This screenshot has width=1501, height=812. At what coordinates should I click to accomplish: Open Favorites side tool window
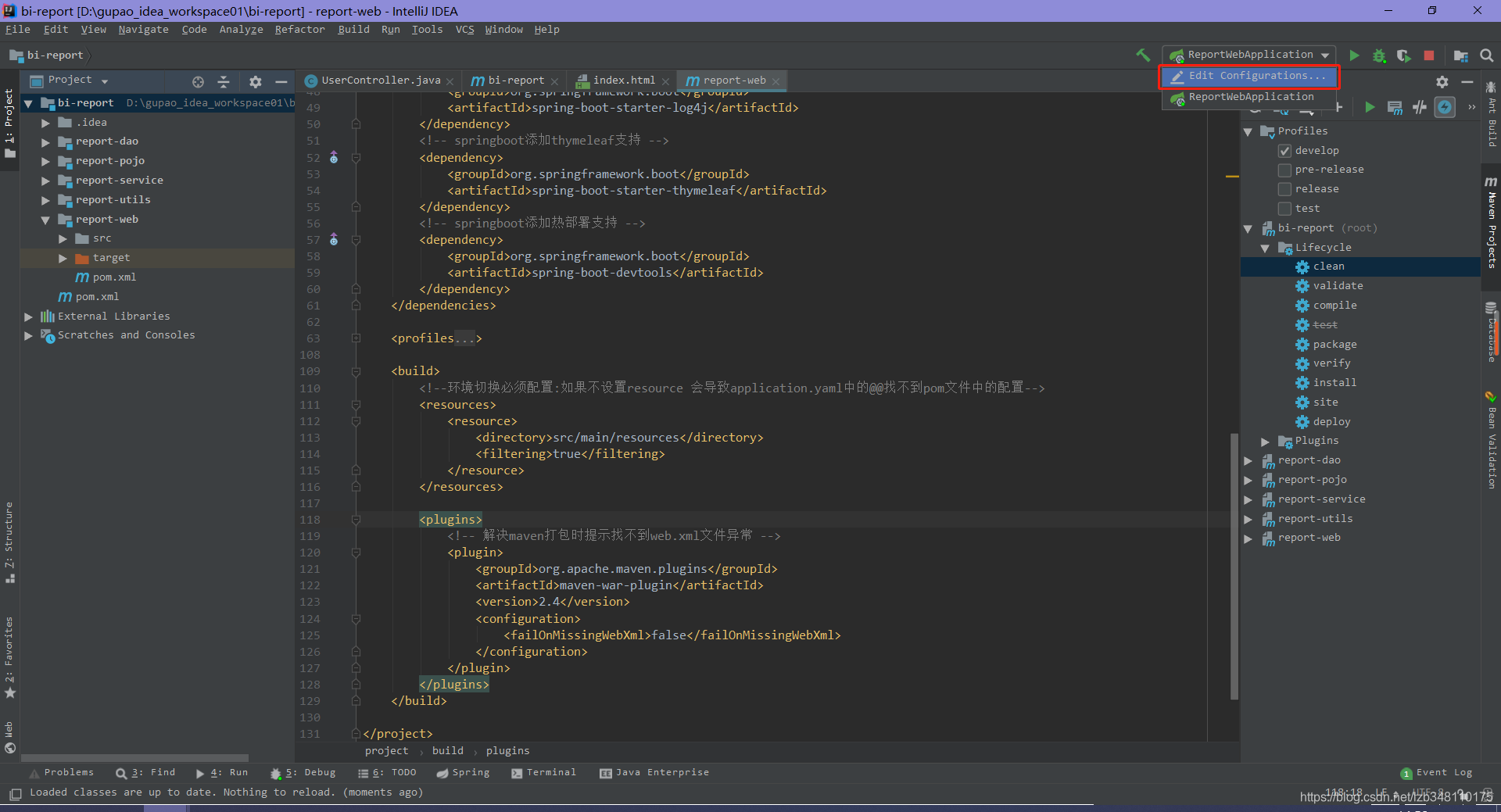9,657
